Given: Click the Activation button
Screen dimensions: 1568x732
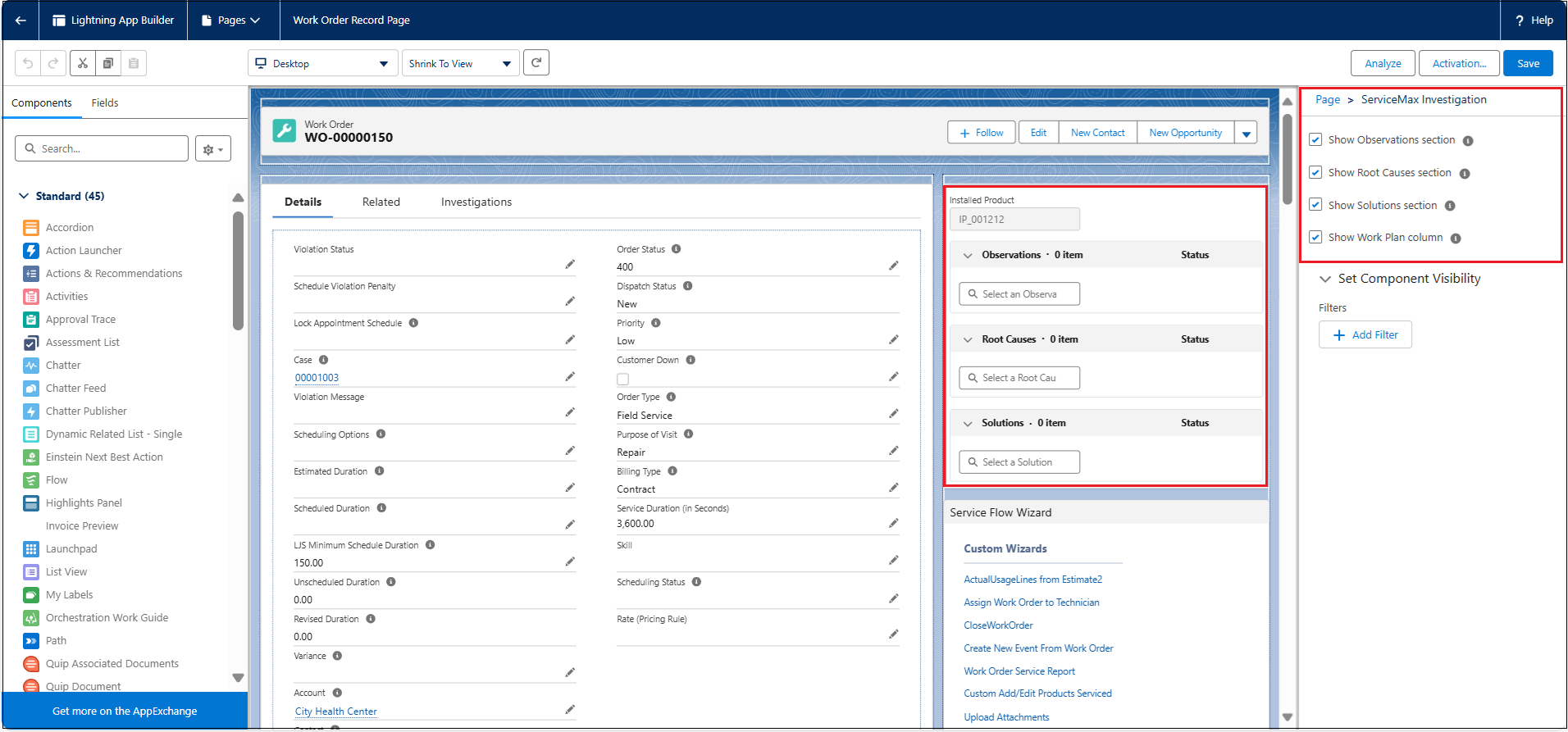Looking at the screenshot, I should (x=1459, y=63).
